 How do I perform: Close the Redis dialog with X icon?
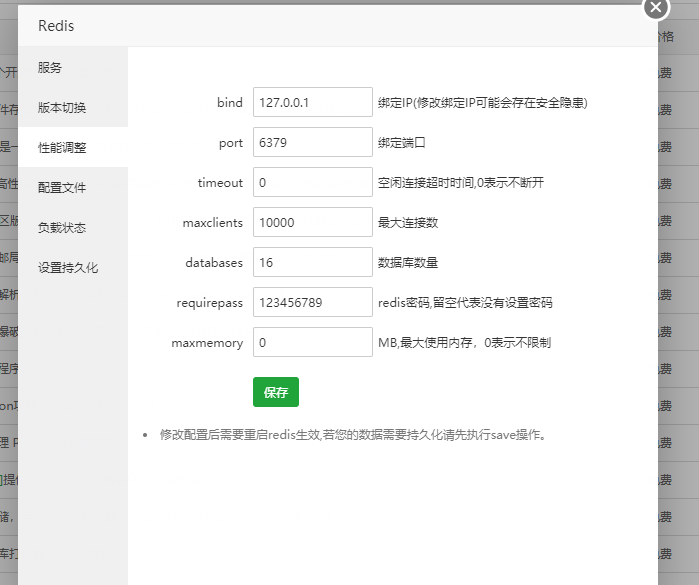656,7
